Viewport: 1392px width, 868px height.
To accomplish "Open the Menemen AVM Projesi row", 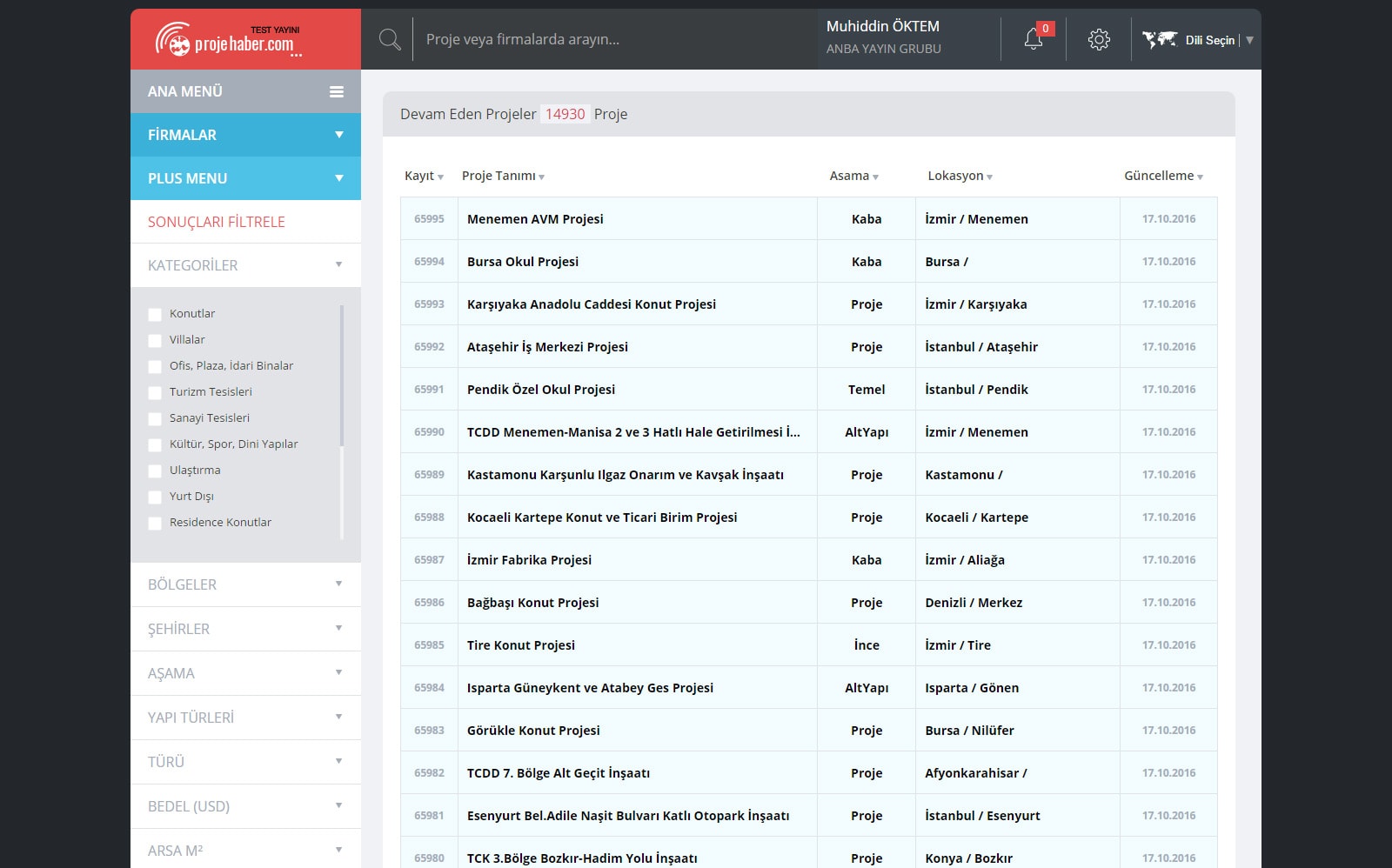I will coord(535,219).
